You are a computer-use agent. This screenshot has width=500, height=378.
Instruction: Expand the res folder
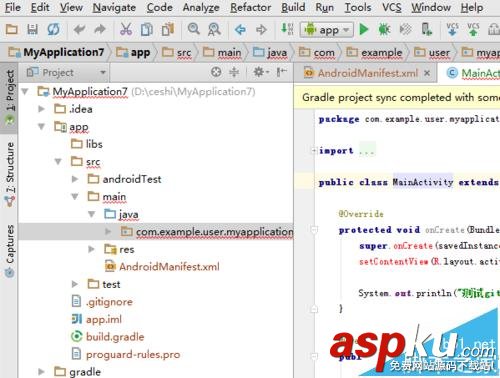92,249
